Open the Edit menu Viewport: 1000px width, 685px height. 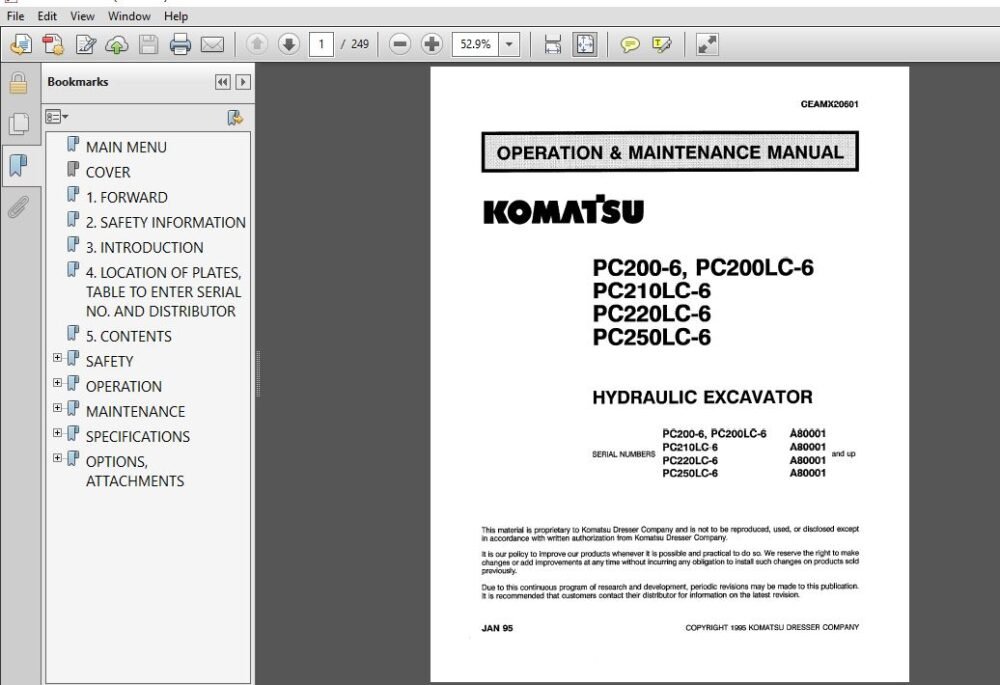47,16
